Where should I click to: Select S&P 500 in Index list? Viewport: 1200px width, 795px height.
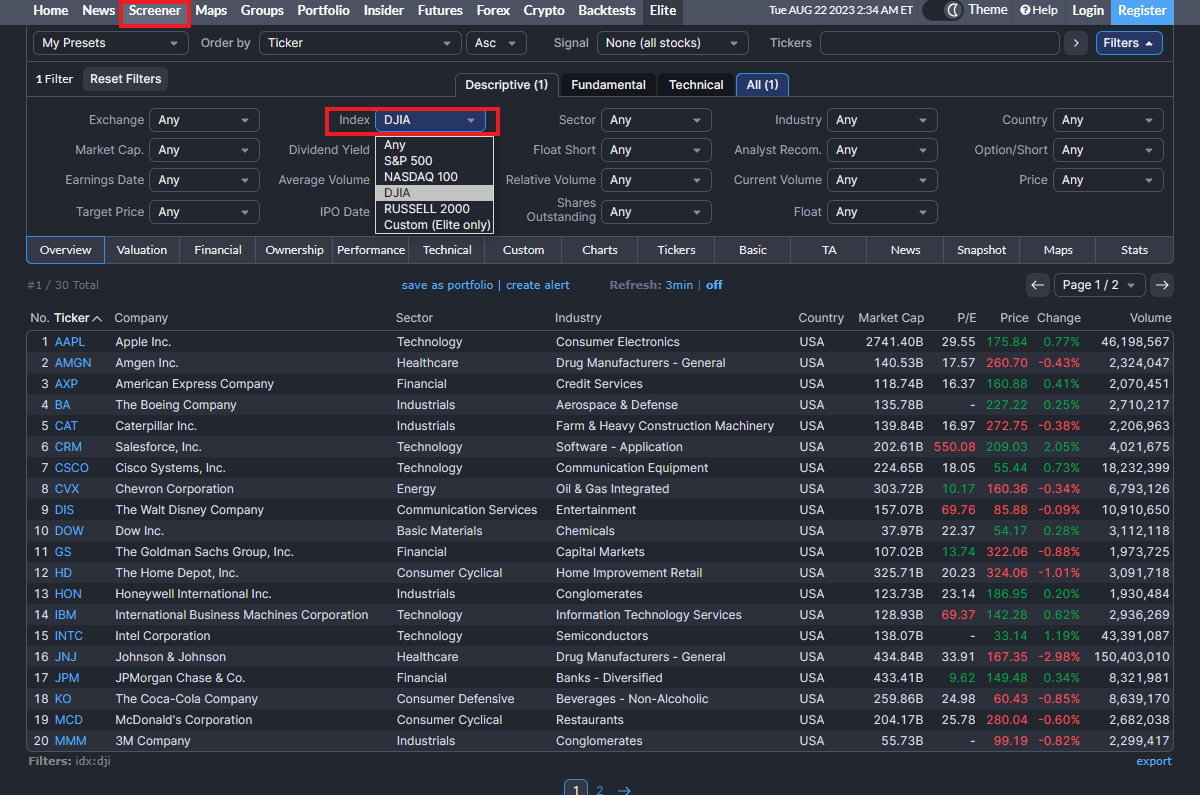click(434, 161)
